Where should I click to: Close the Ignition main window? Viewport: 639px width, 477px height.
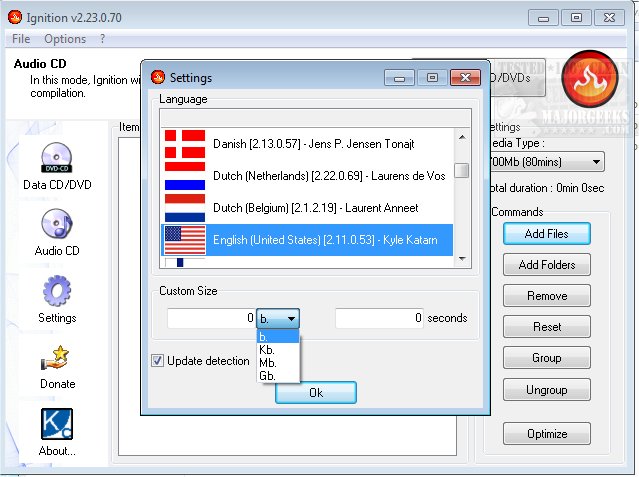tap(609, 18)
